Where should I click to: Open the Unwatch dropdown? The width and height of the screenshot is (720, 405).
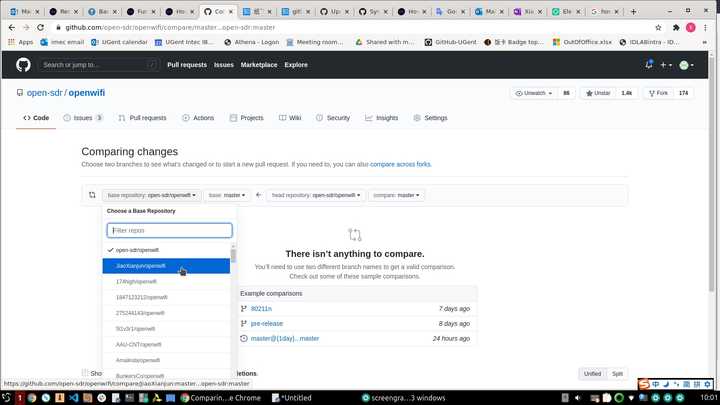(x=534, y=93)
